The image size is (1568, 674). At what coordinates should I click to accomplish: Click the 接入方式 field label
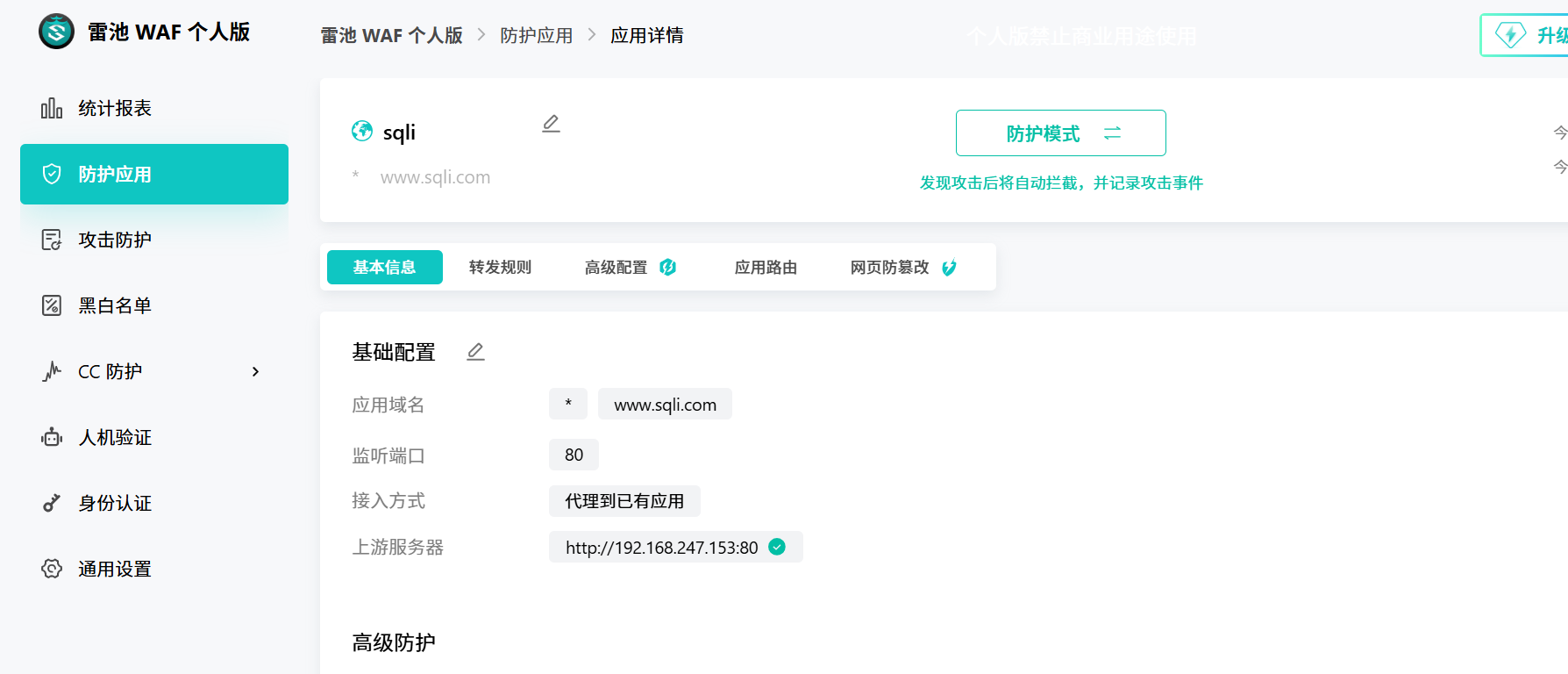388,500
